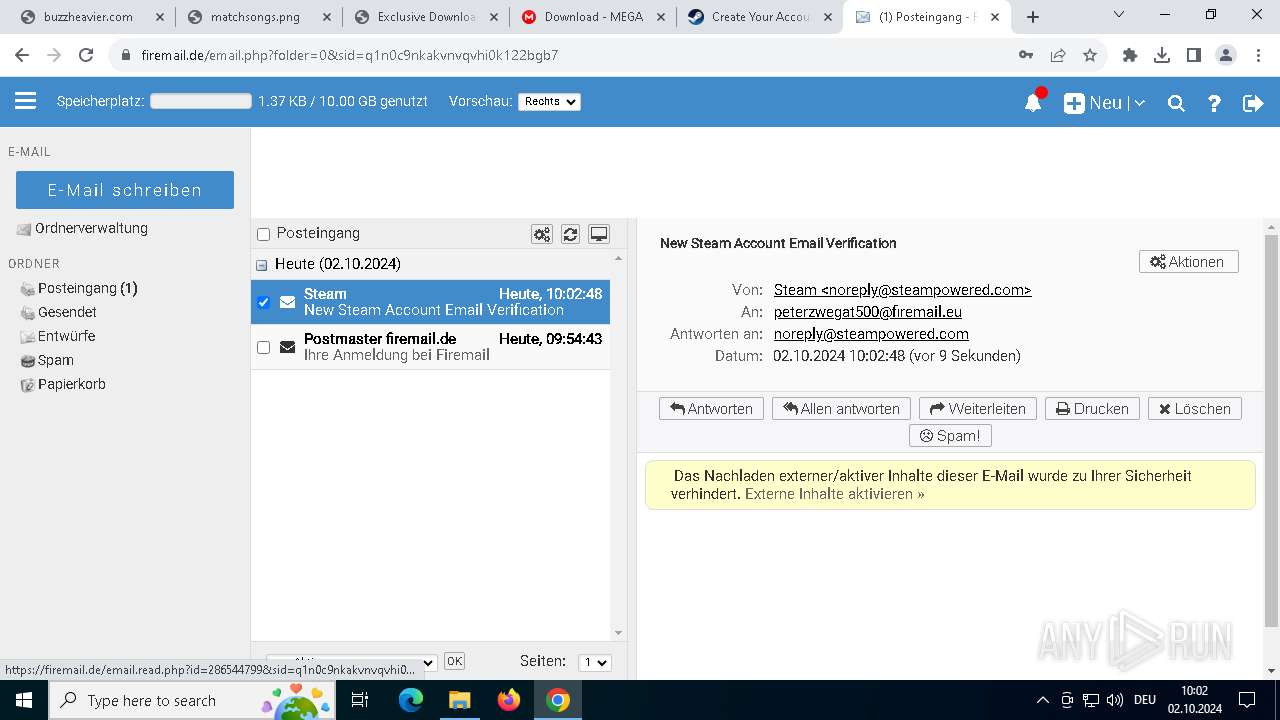
Task: Click the share page icon in address bar
Action: tap(1058, 55)
